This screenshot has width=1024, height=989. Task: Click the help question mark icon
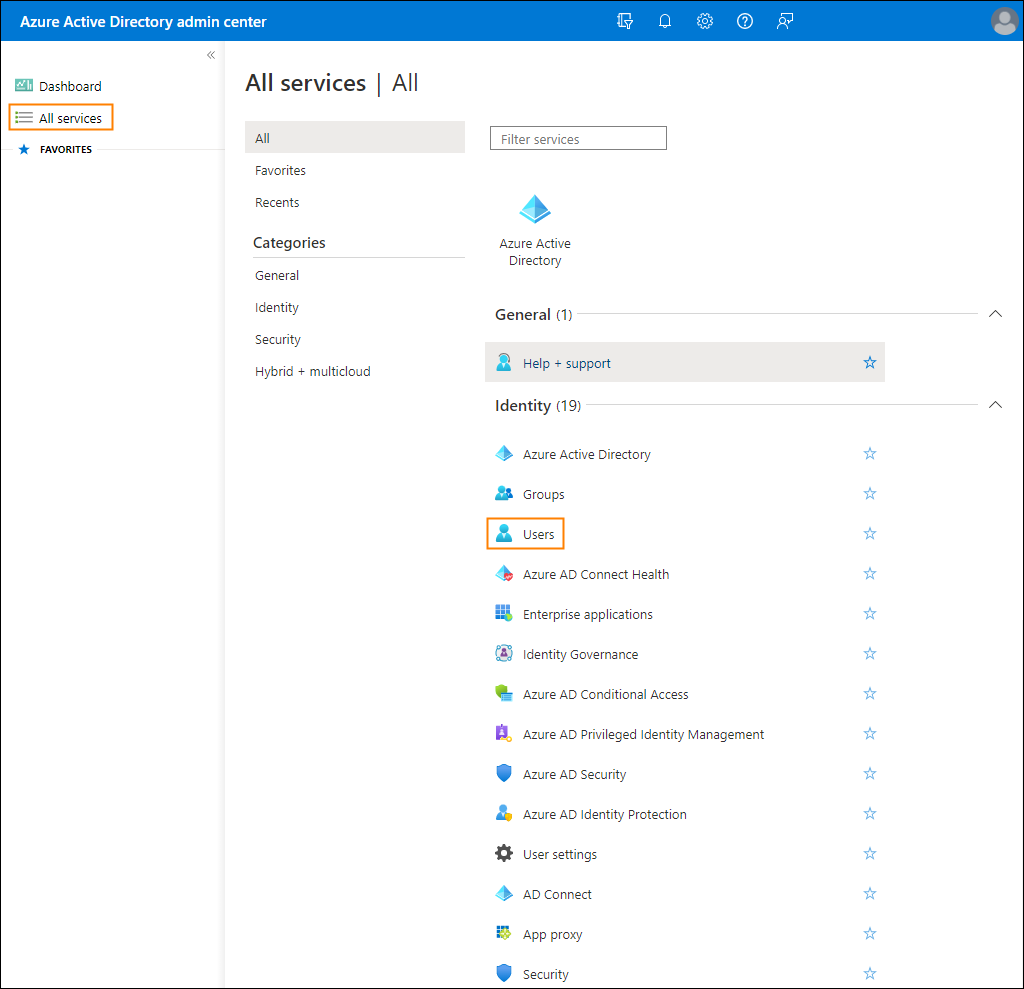click(x=744, y=22)
